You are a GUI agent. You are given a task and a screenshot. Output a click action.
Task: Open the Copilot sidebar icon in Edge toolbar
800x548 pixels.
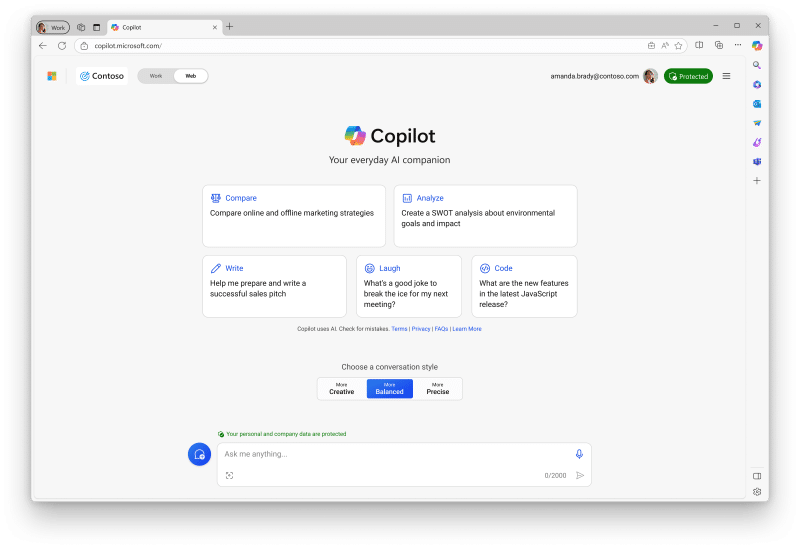[x=757, y=45]
